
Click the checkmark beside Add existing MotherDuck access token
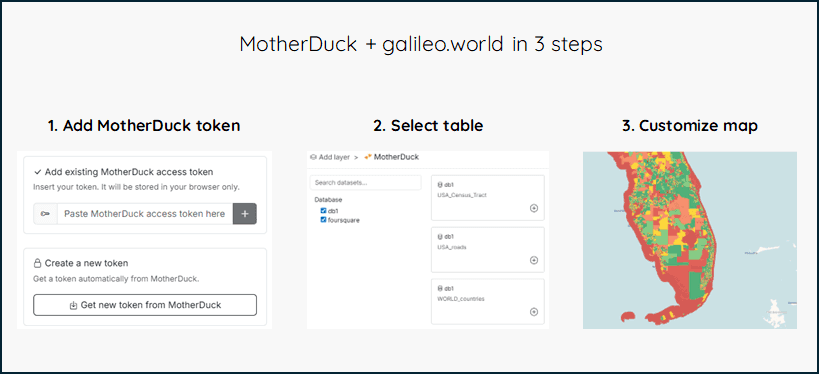(38, 171)
